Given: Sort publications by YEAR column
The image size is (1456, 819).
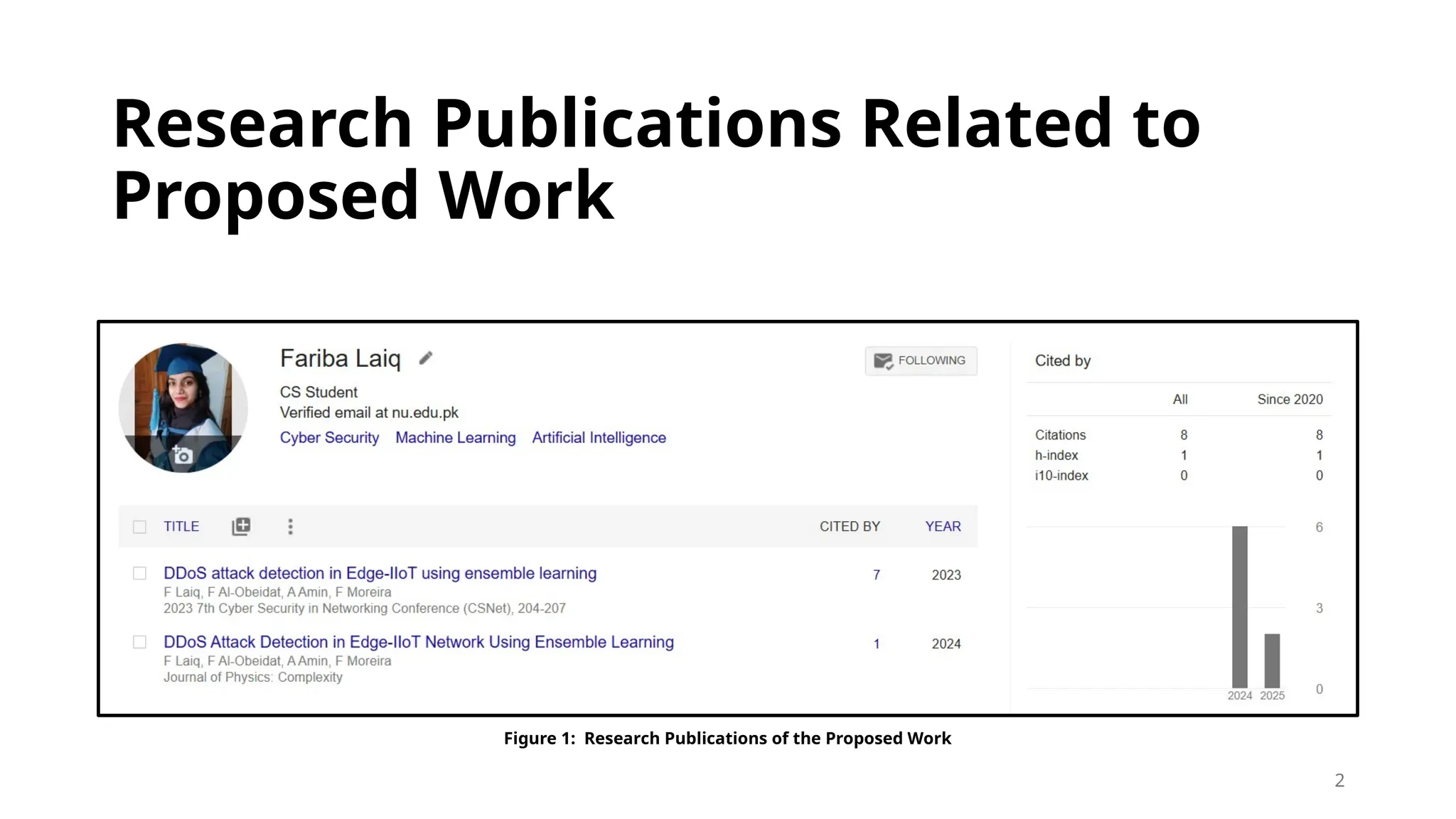Looking at the screenshot, I should pos(943,527).
